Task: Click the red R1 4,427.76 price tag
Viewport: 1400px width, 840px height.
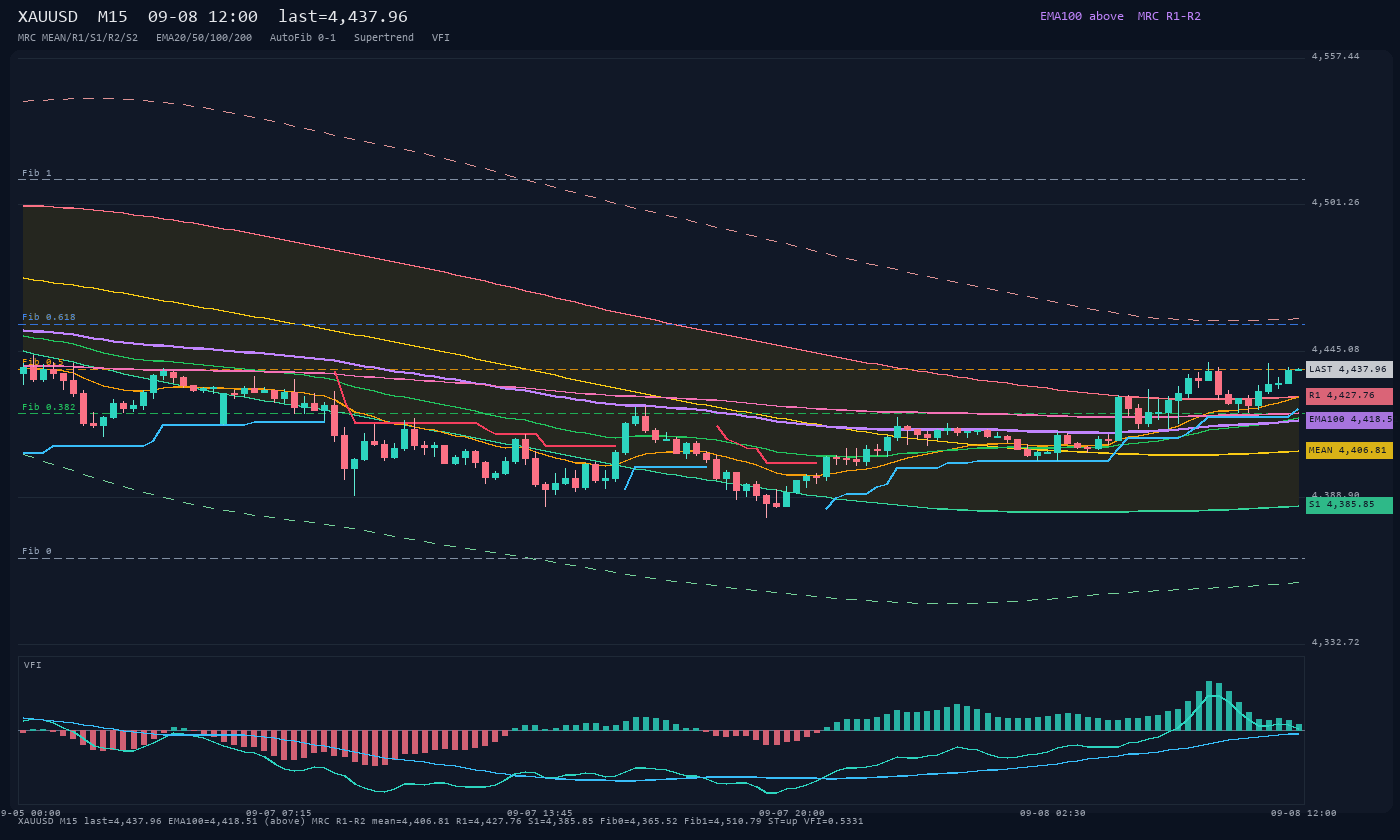Action: (1349, 396)
